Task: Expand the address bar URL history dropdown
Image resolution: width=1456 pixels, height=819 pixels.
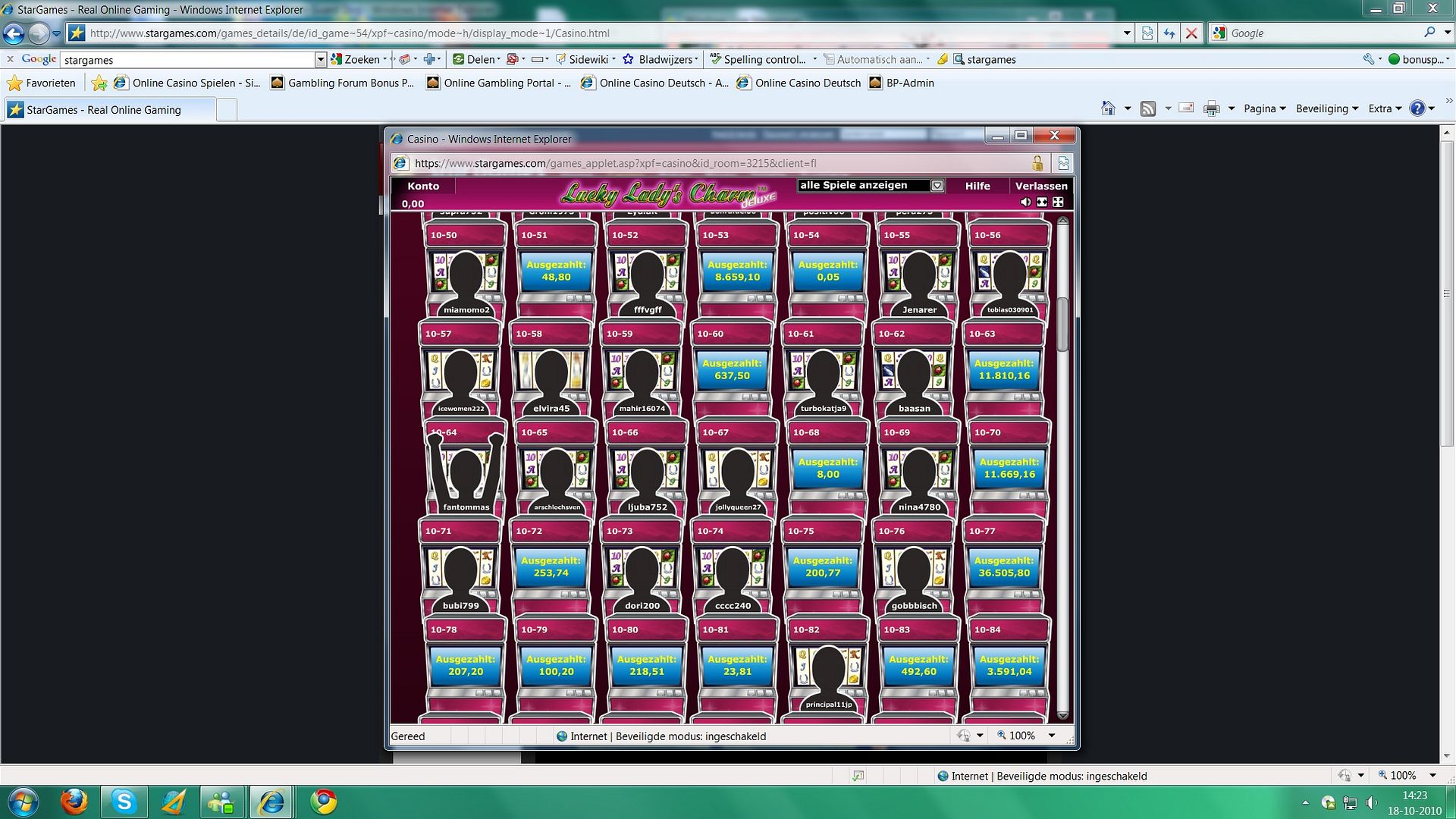Action: [x=1127, y=33]
